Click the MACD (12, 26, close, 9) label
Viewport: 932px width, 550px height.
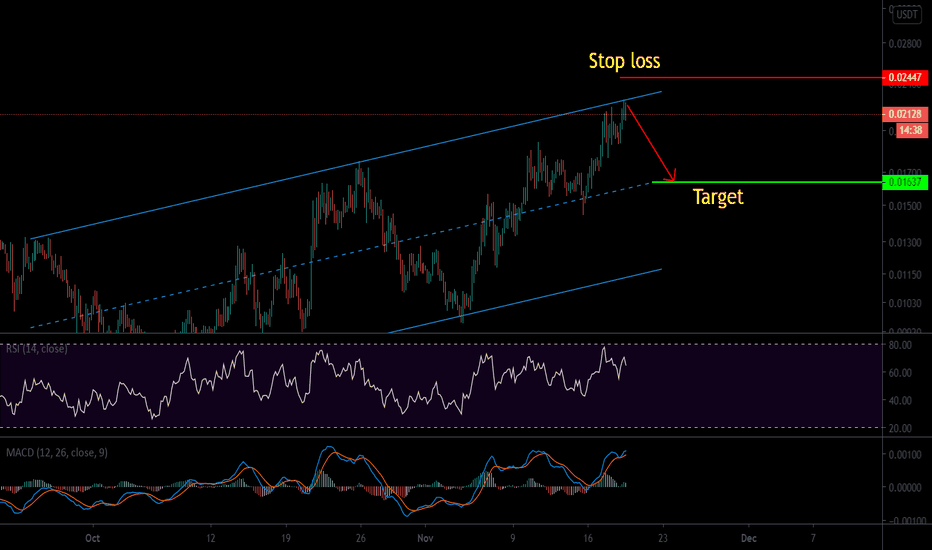pos(56,452)
